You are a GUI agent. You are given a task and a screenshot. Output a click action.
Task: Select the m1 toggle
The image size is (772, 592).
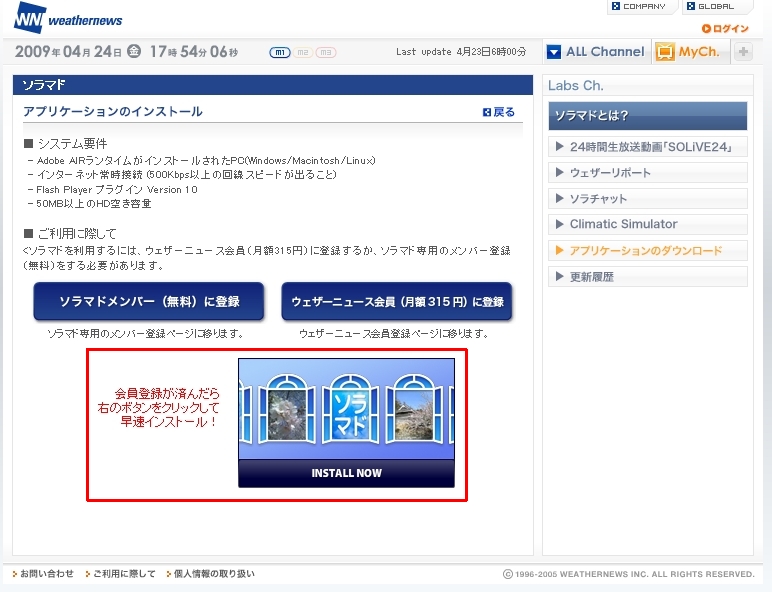coord(280,52)
